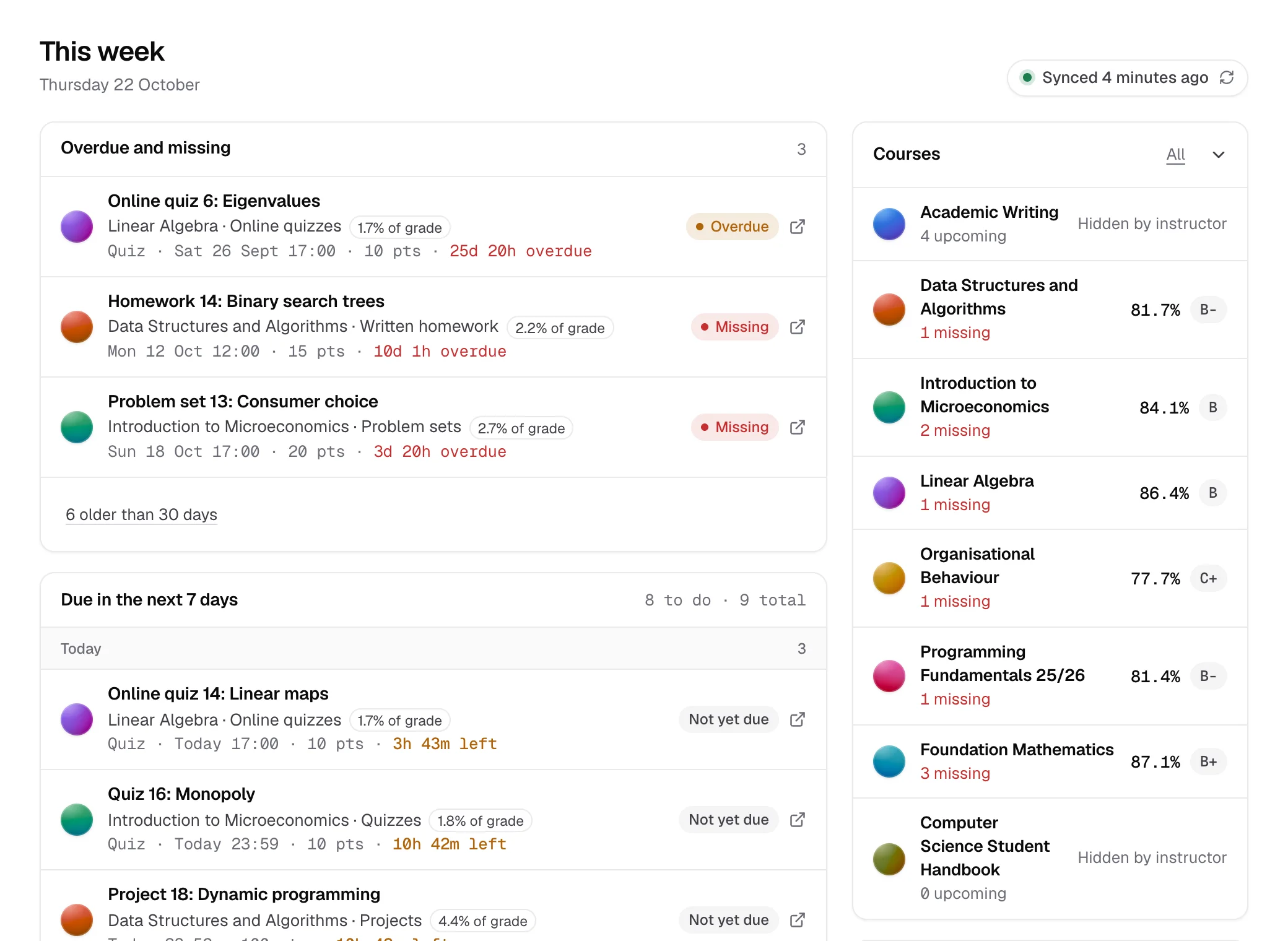This screenshot has height=941, width=1288.
Task: Click the Overdue status badge
Action: (732, 227)
